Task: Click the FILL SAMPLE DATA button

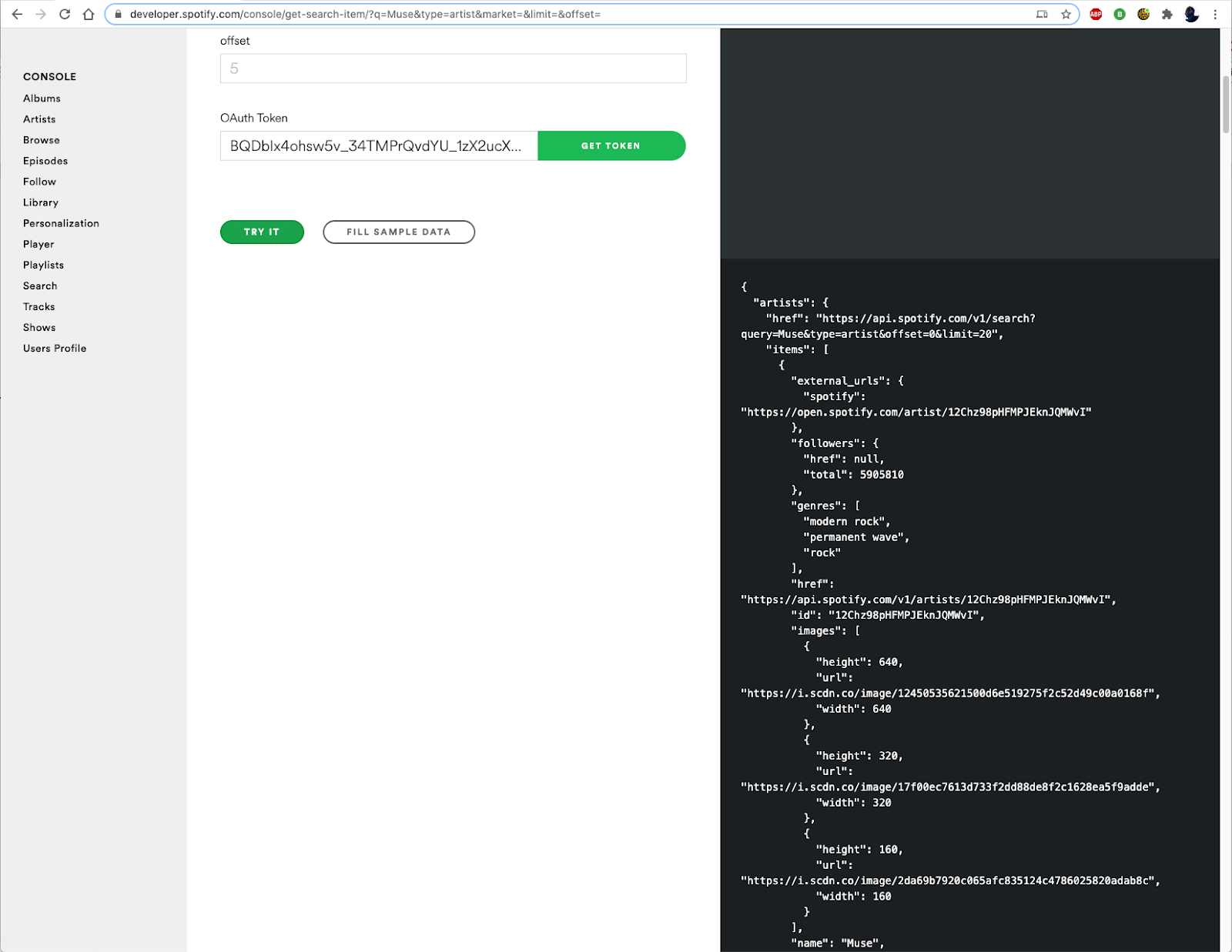Action: [x=399, y=232]
